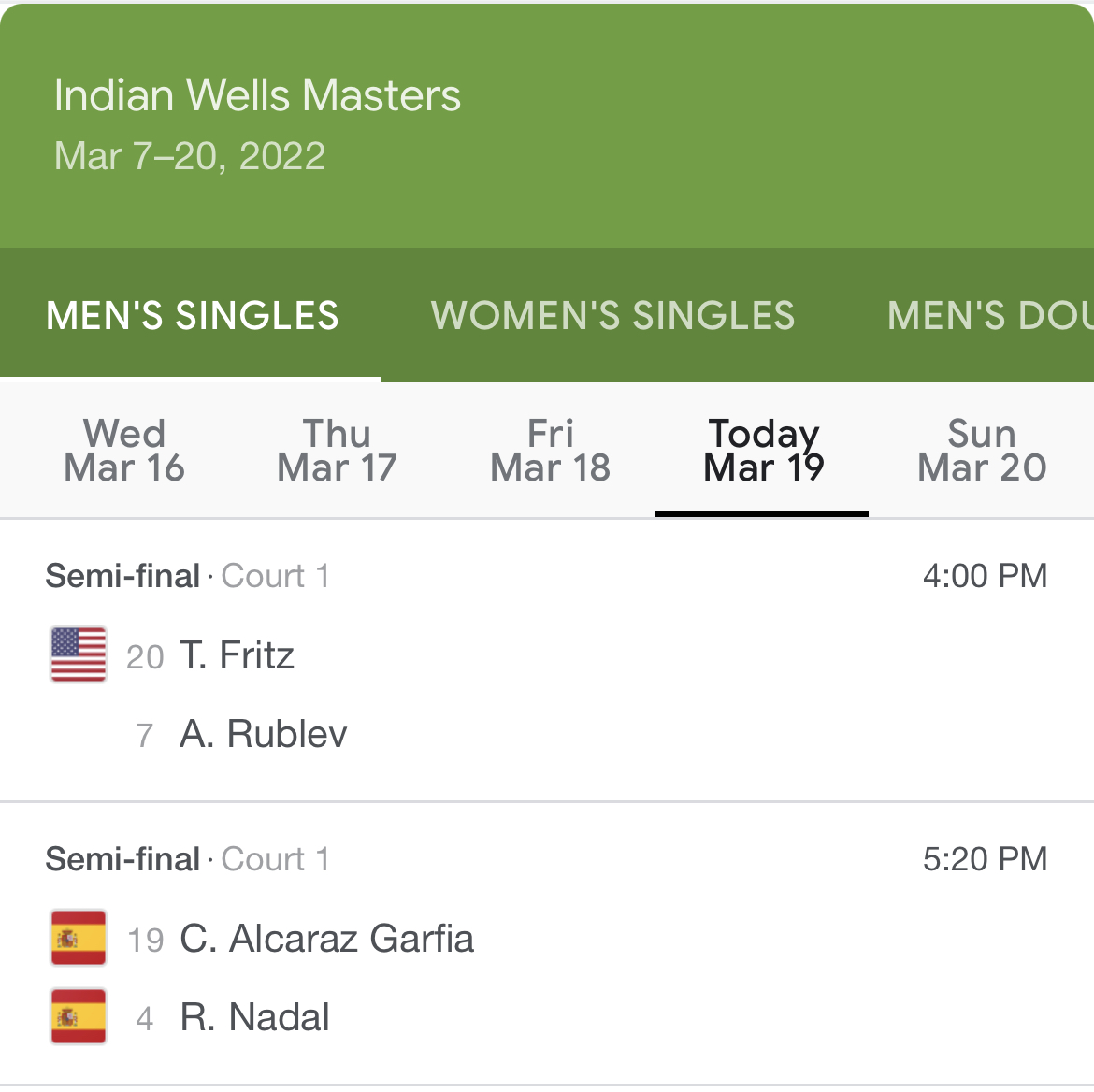
Task: Open A. Rublev player name
Action: click(x=263, y=734)
